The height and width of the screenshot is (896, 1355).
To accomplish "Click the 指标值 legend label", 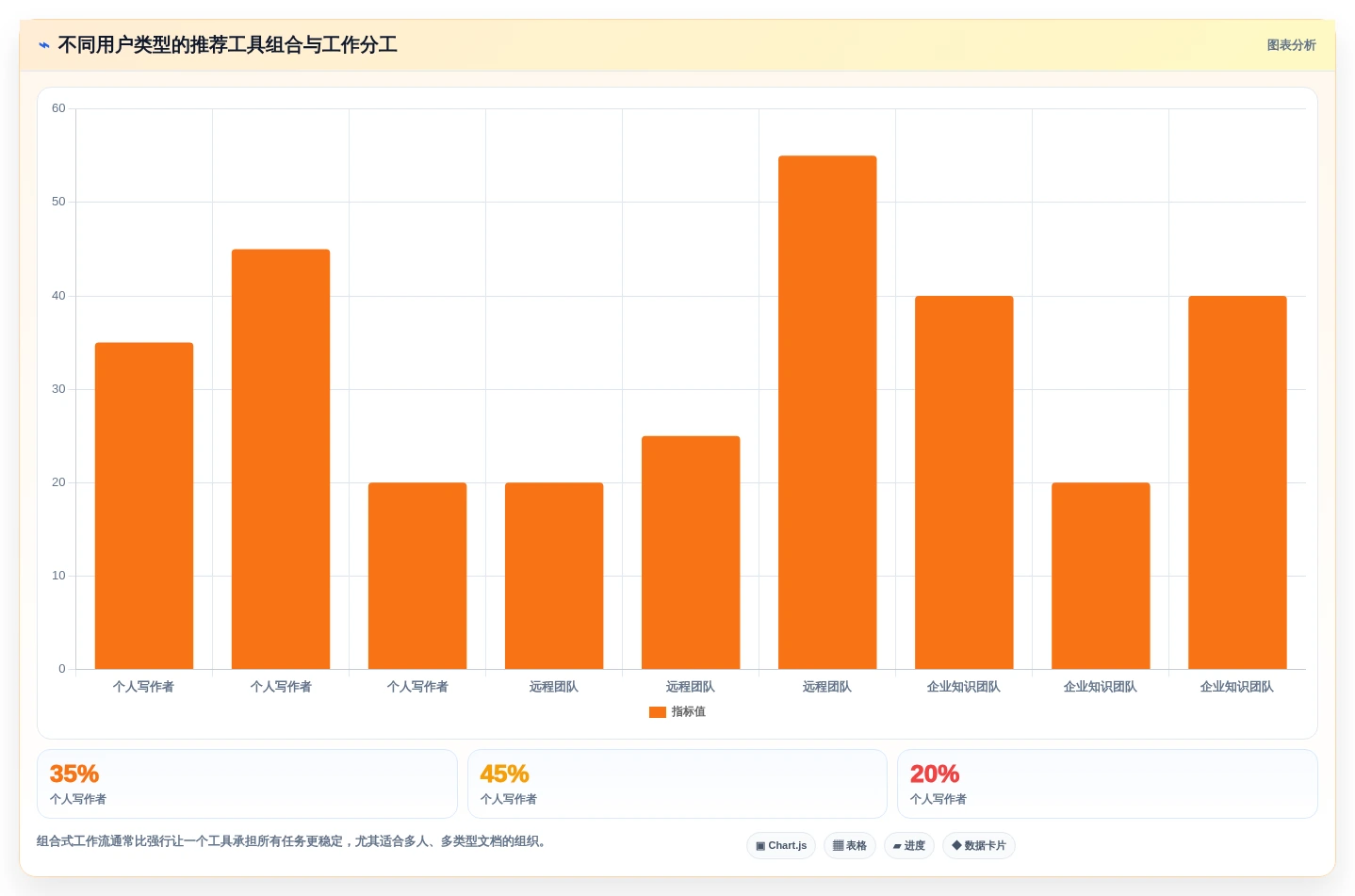I will (x=688, y=712).
